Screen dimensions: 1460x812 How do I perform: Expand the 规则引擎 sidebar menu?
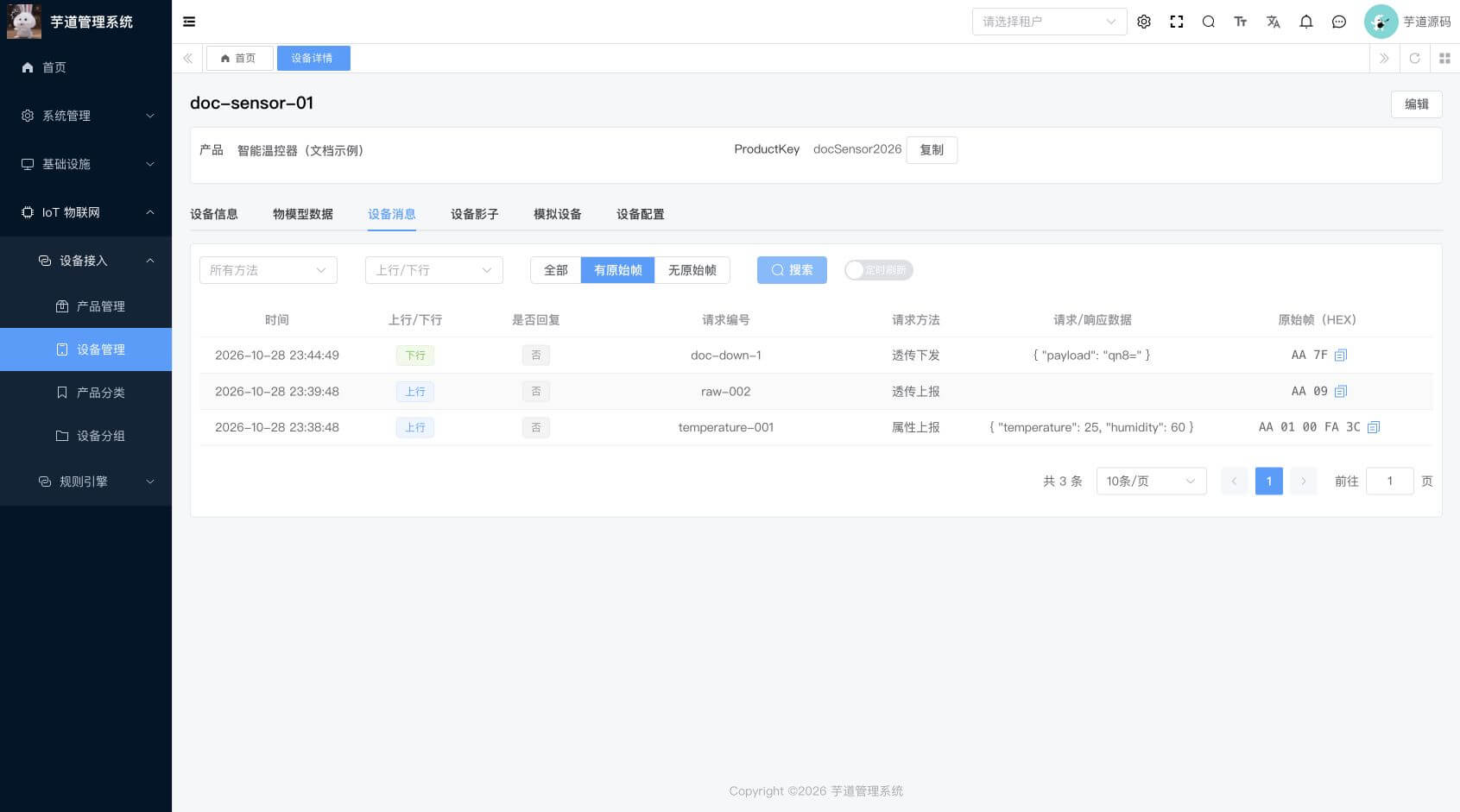(86, 482)
